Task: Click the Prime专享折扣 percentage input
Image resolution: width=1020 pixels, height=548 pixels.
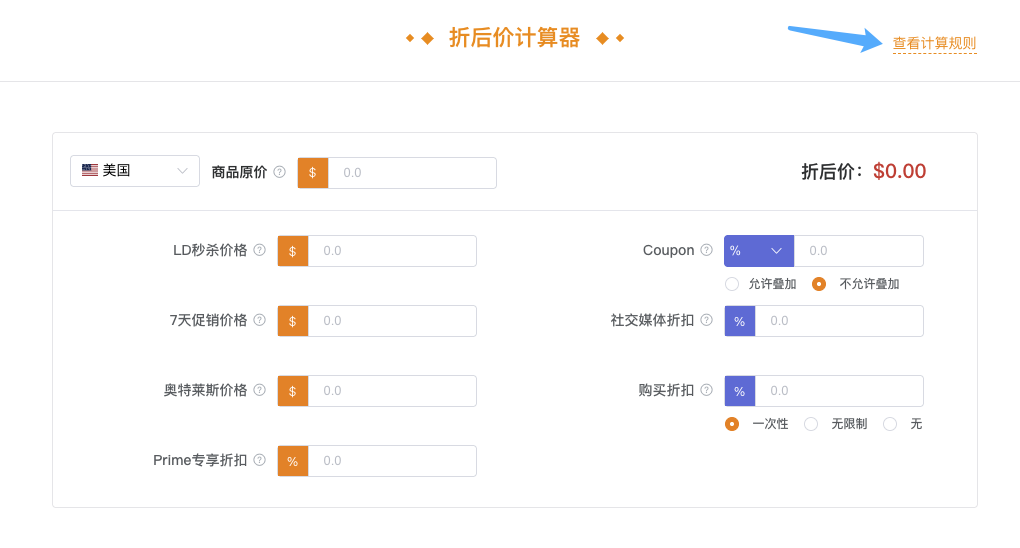Action: (x=392, y=461)
